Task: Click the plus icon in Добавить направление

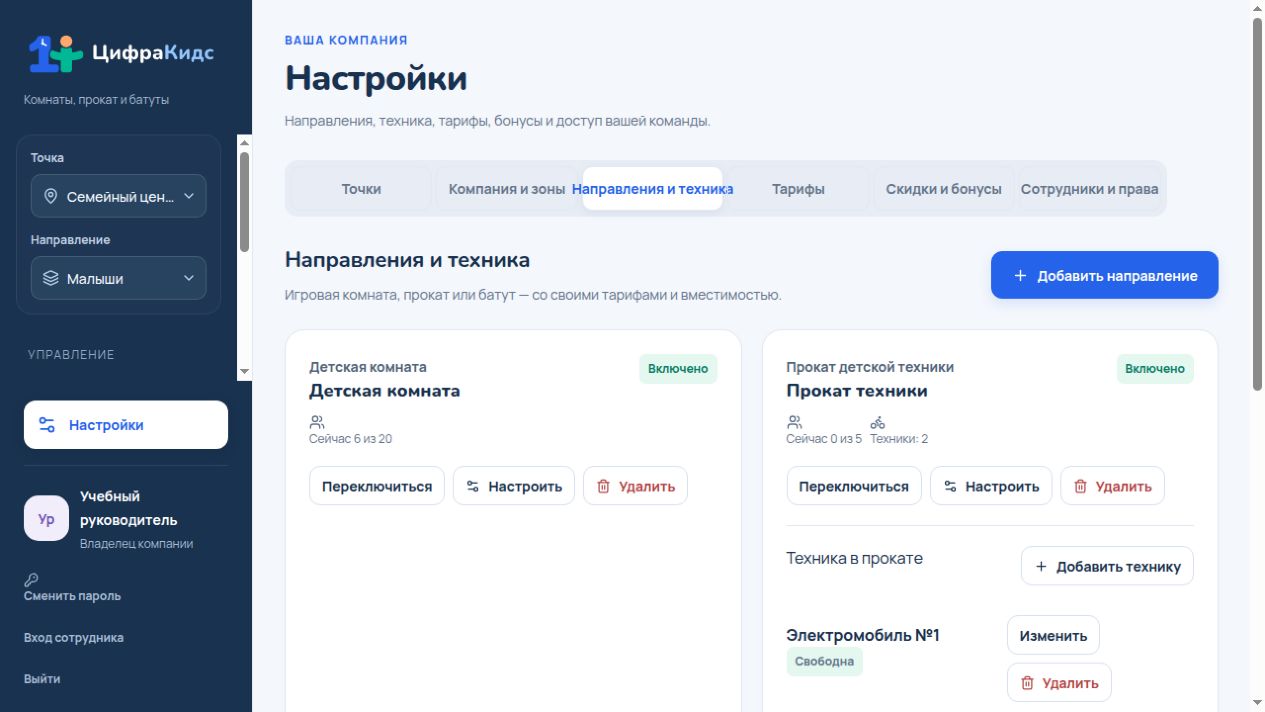Action: click(x=1020, y=276)
